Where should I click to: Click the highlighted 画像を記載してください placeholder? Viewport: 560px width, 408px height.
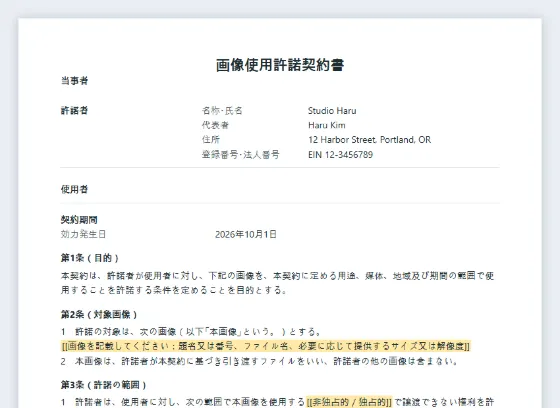266,346
